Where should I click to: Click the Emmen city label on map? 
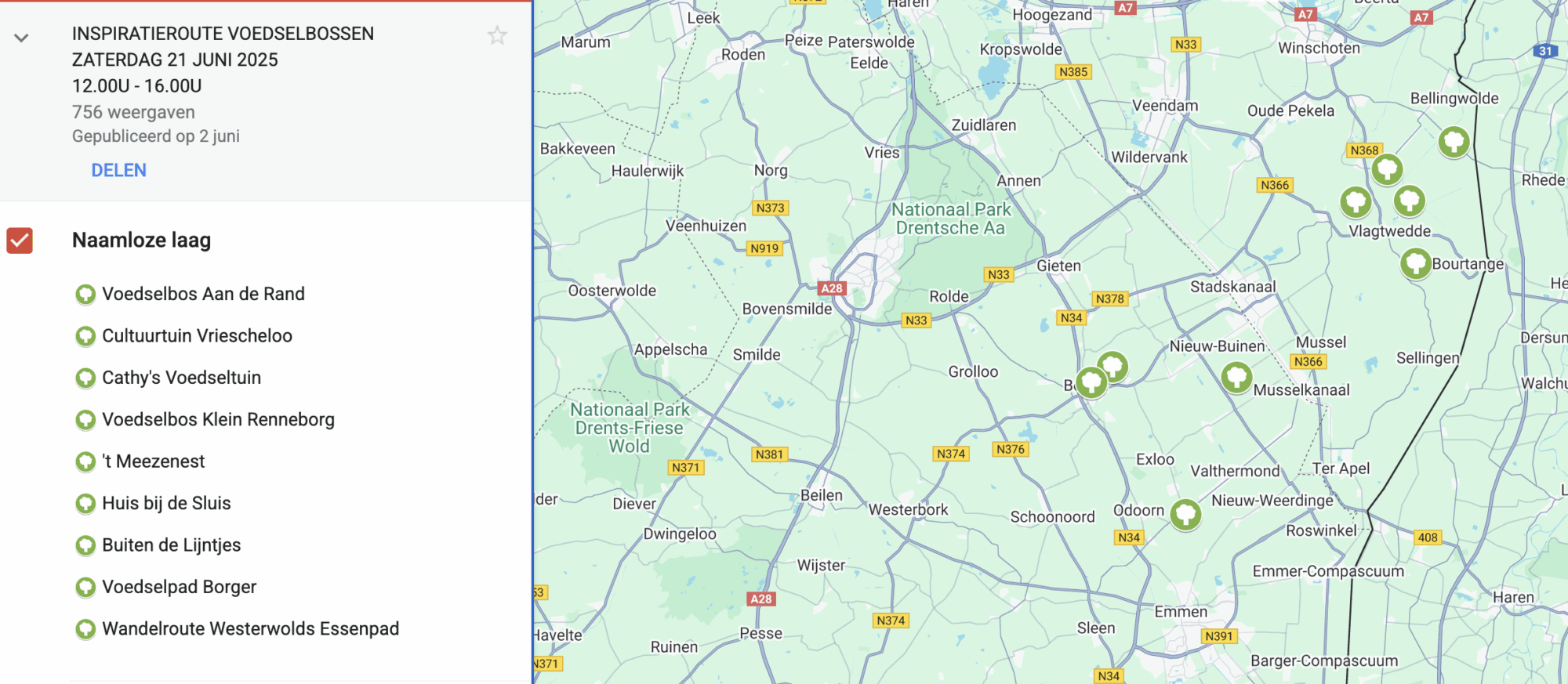[1181, 612]
